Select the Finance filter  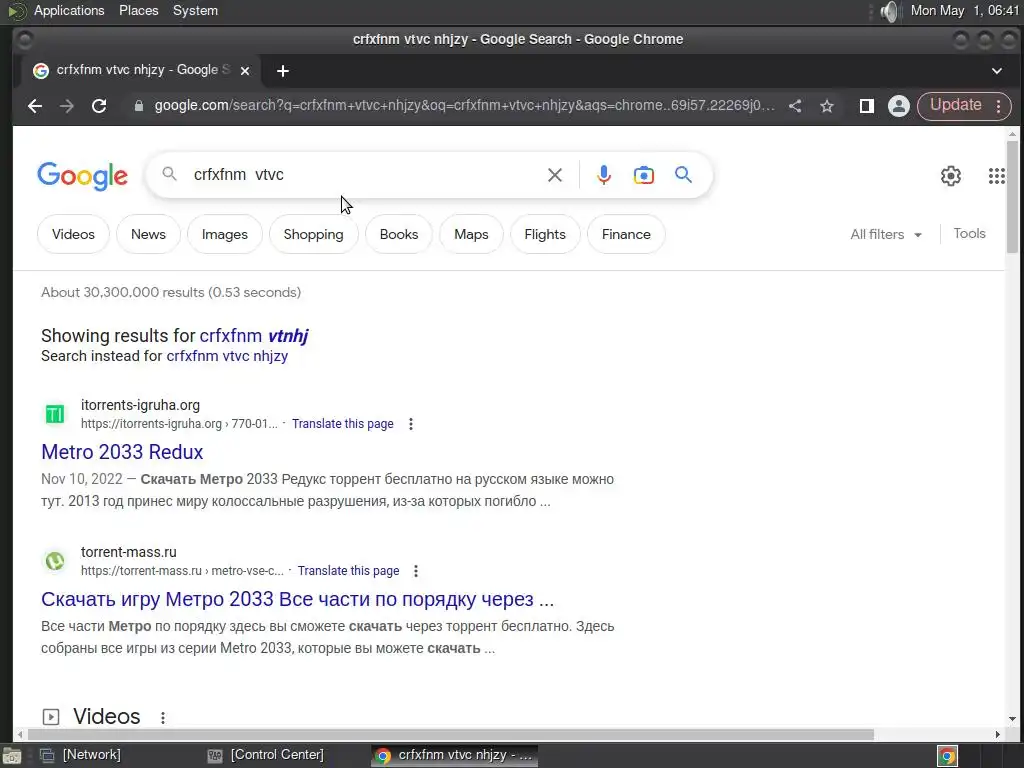point(626,234)
